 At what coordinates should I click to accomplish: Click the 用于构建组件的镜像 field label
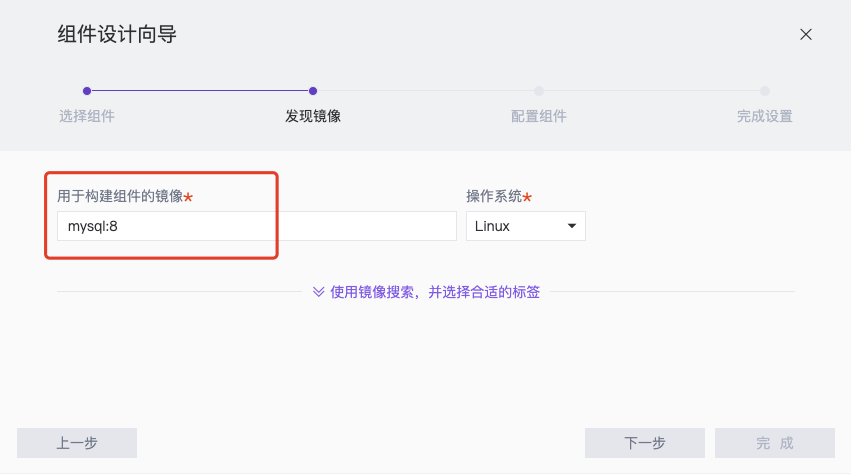pos(120,196)
